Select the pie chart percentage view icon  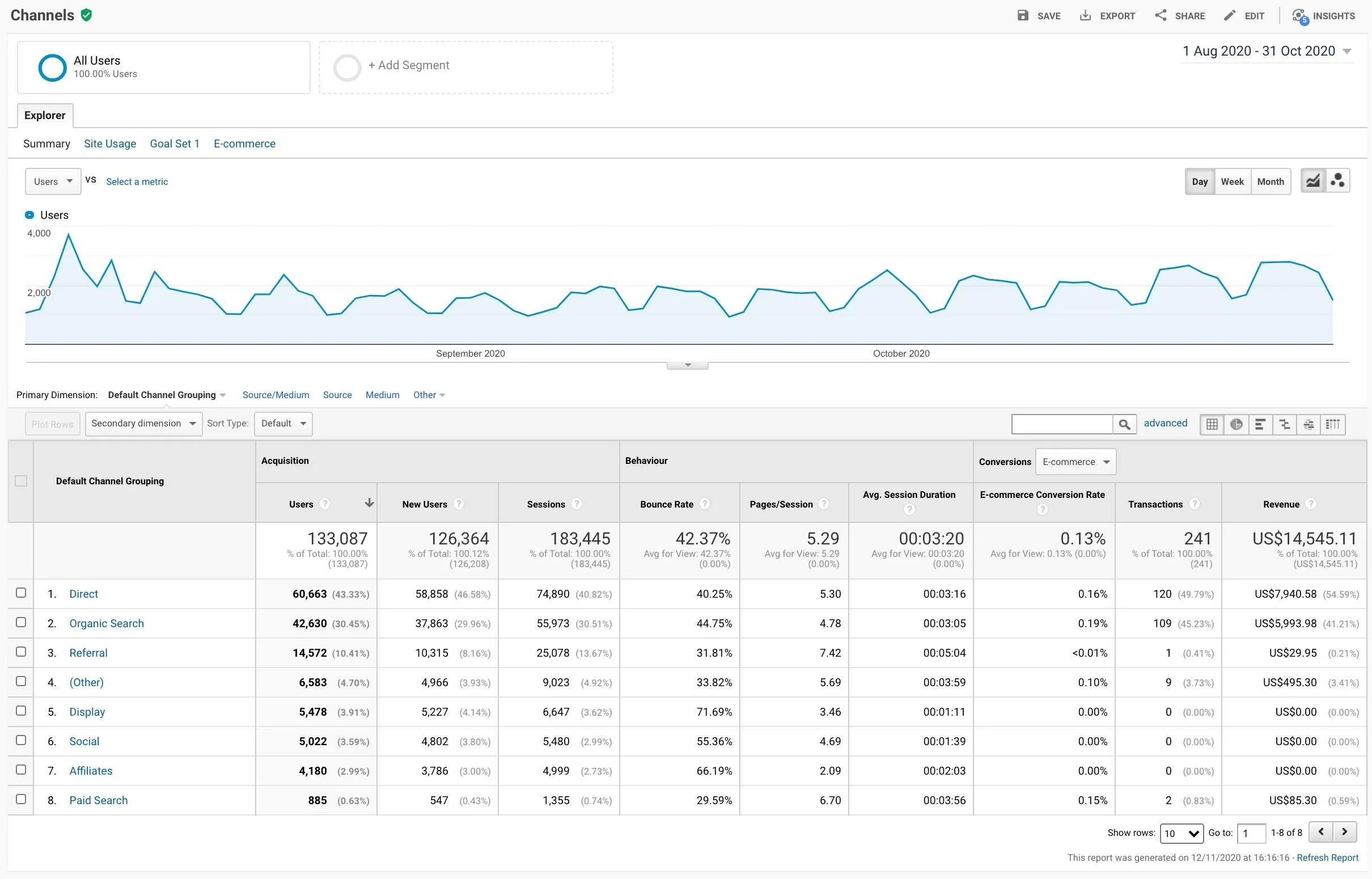1237,424
